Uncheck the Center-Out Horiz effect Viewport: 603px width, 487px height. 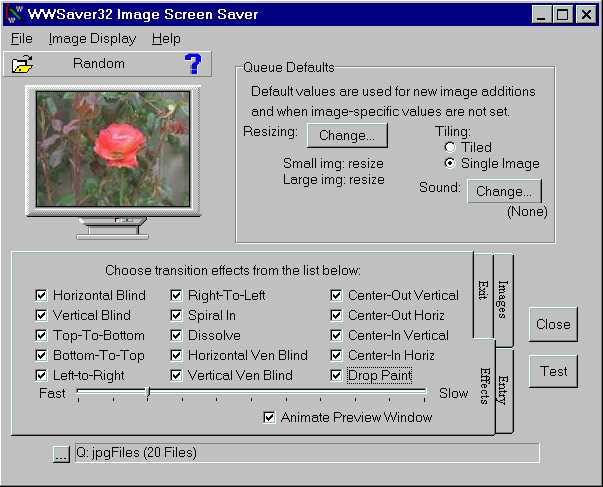click(x=336, y=315)
